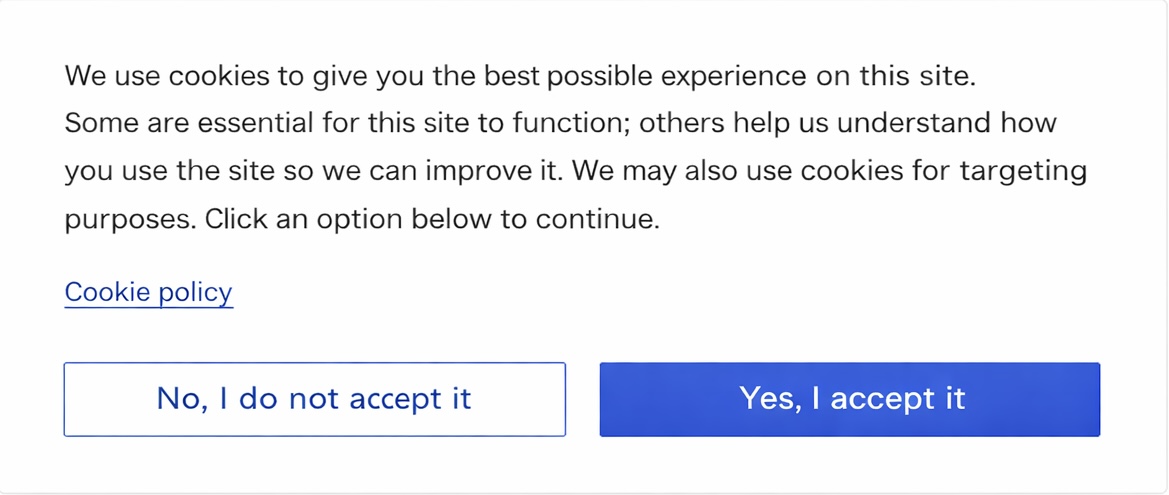Decline cookies using the outlined white button

[314, 399]
